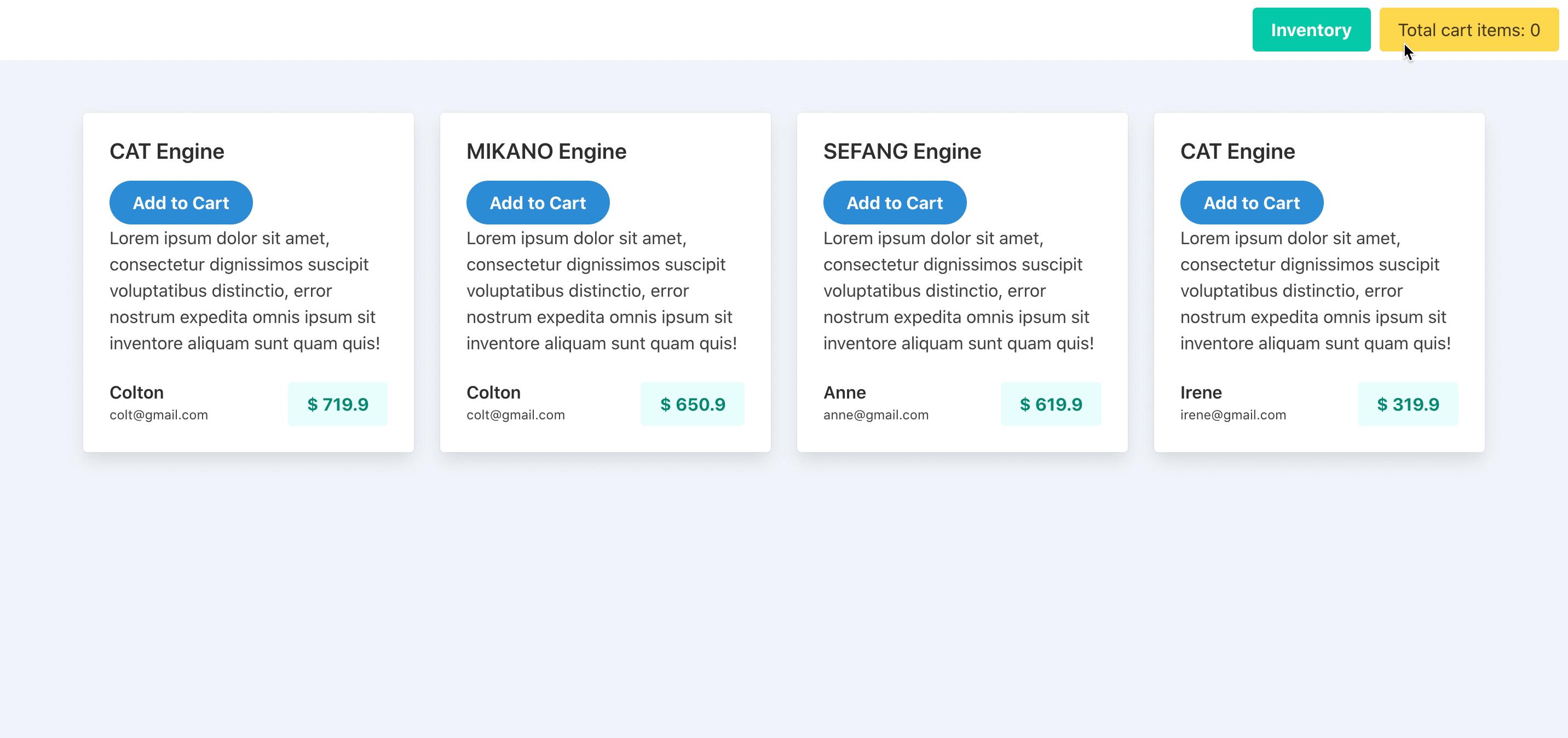Select the $ 619.9 price tag
The width and height of the screenshot is (1568, 738).
1051,405
